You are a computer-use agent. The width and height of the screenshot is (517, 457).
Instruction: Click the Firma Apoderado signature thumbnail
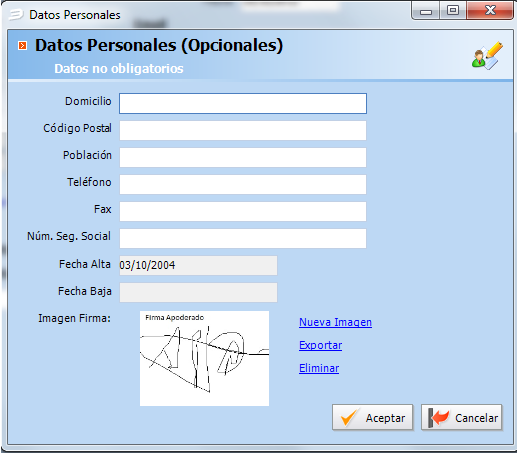204,358
